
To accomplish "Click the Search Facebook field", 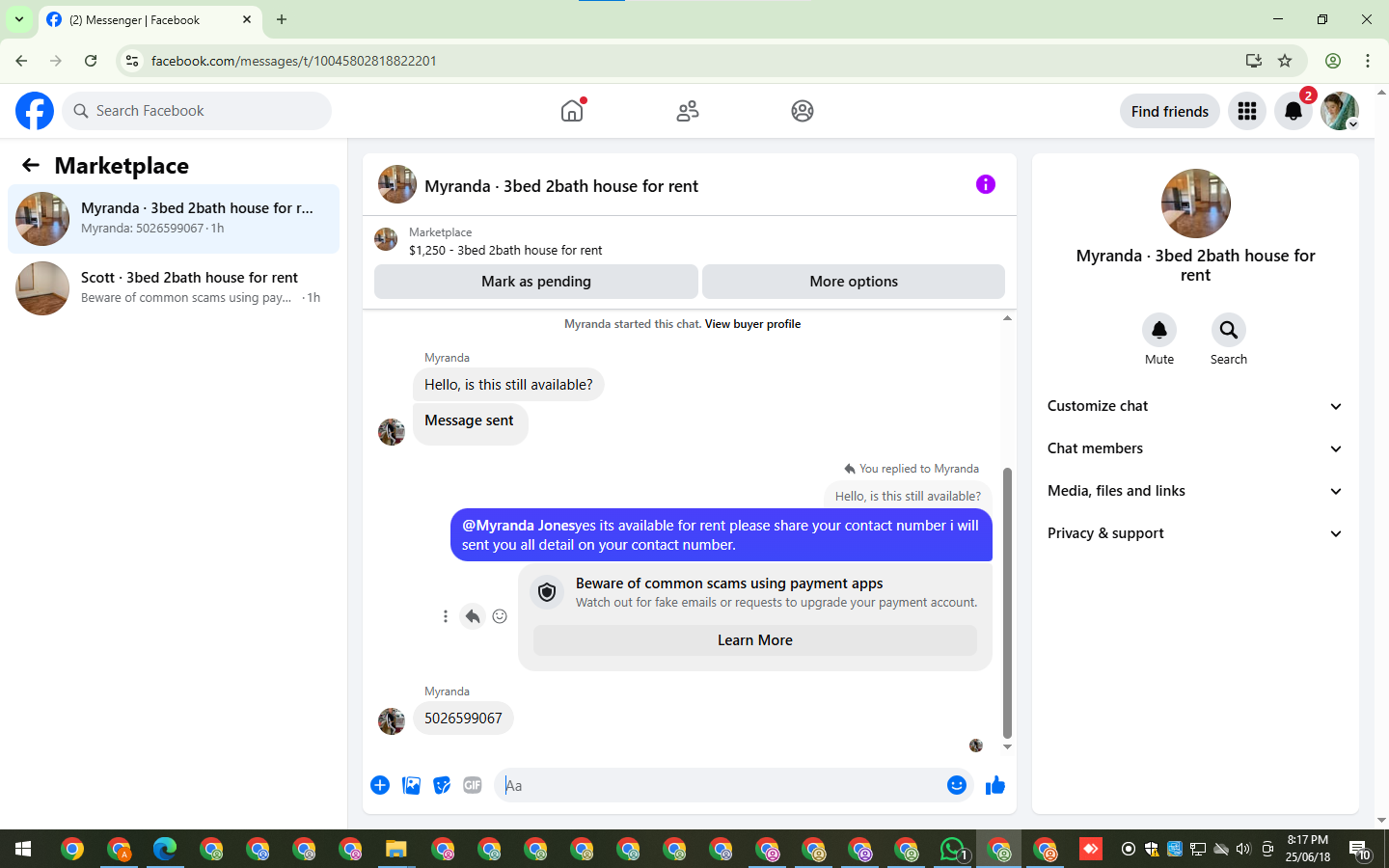I will click(197, 111).
